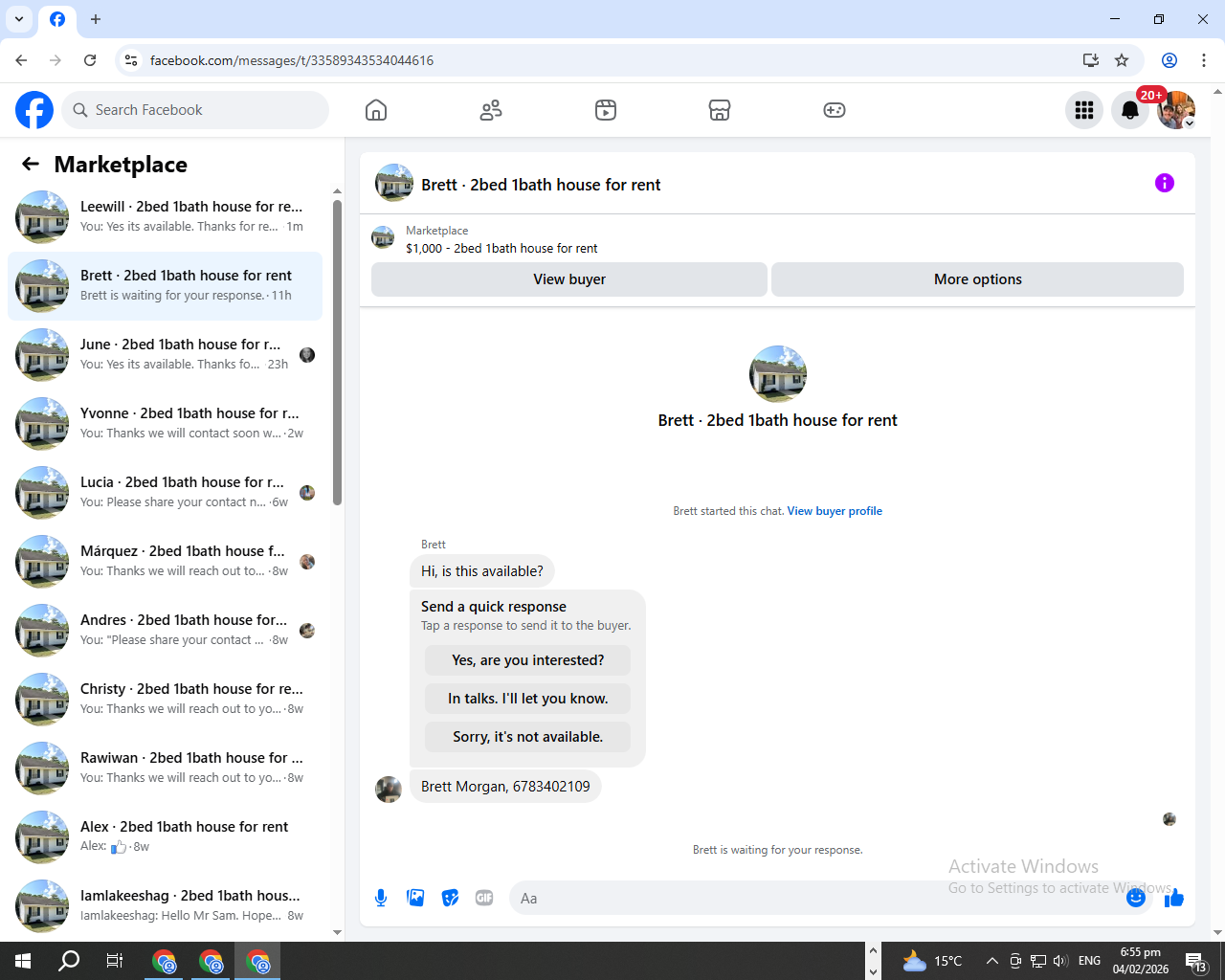Screen dimensions: 1225x980
Task: Select the Brett conversation in list
Action: [165, 285]
